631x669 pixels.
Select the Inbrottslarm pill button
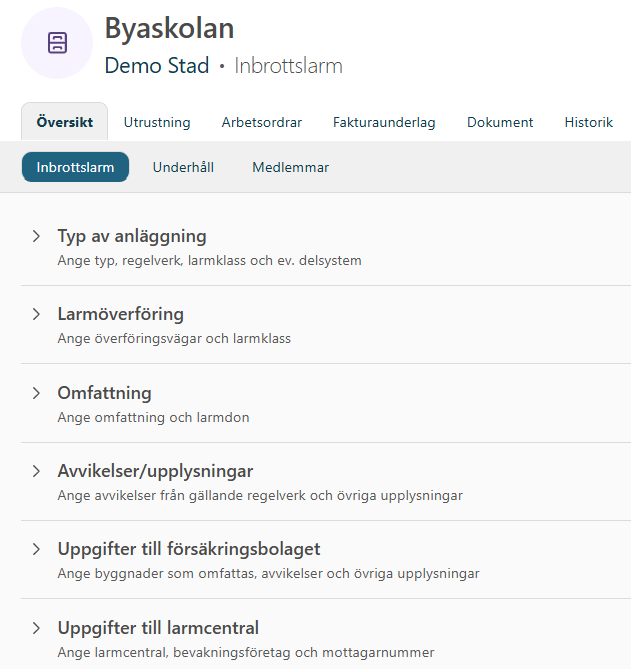[x=75, y=167]
